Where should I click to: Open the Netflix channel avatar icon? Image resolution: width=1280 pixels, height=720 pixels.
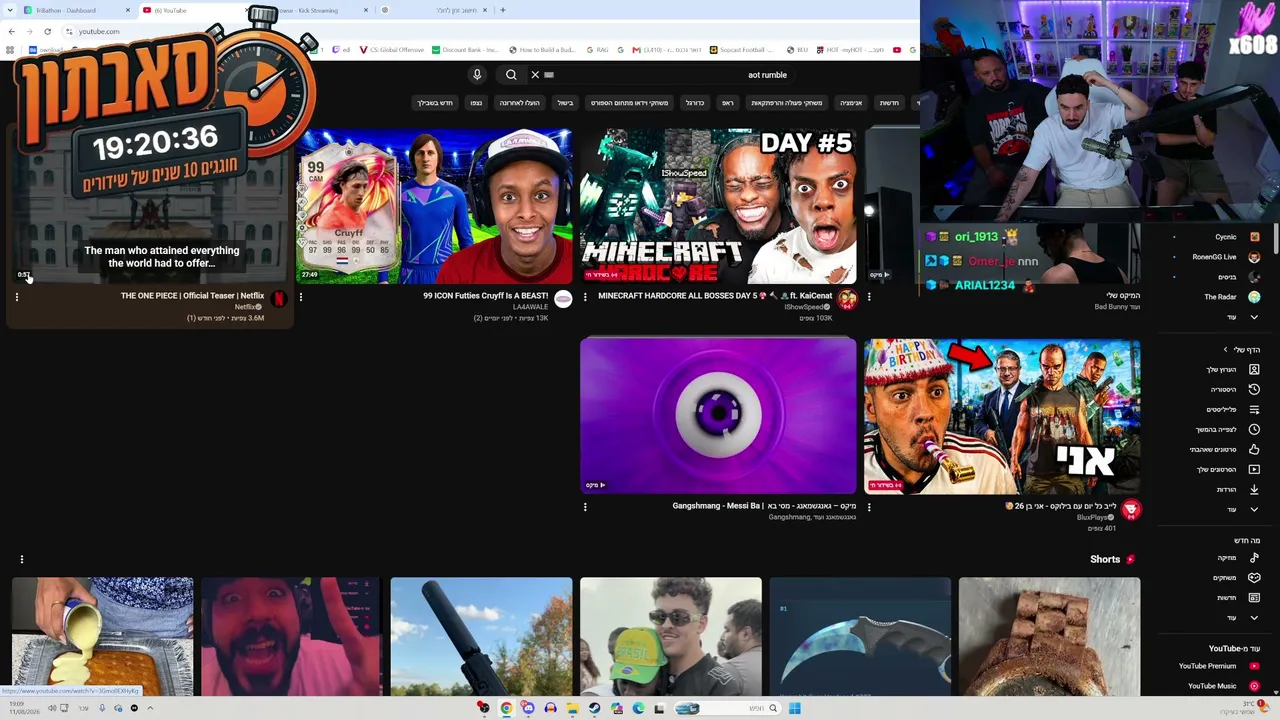[279, 299]
